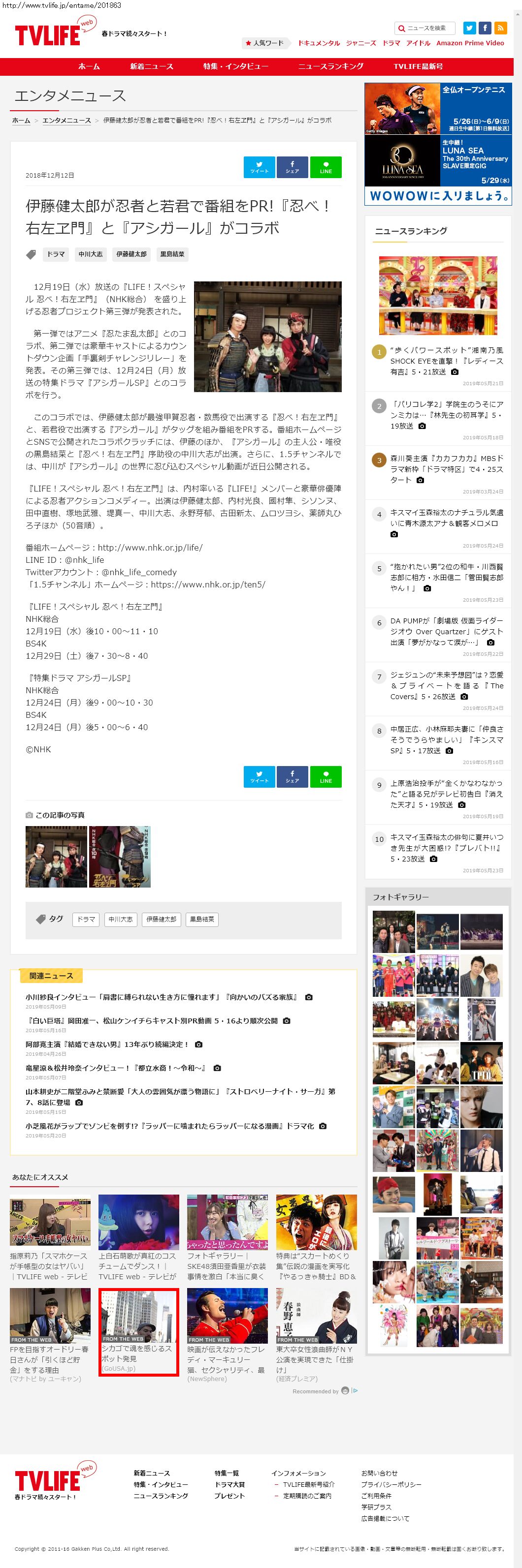The width and height of the screenshot is (522, 1568).
Task: Click the bottom ツイート share button
Action: 260,776
